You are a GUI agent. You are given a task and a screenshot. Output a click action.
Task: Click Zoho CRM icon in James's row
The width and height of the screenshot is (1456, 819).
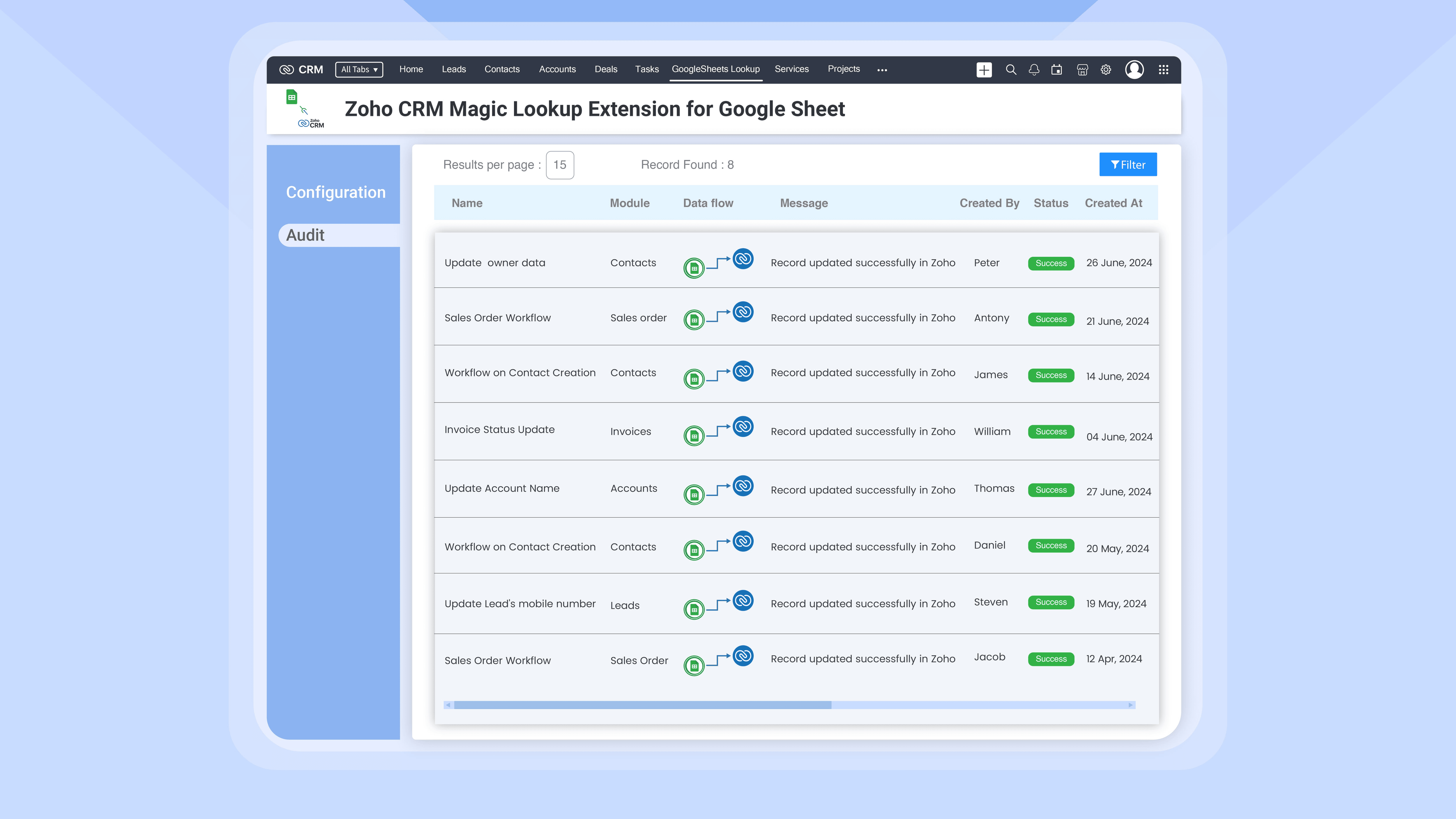743,371
